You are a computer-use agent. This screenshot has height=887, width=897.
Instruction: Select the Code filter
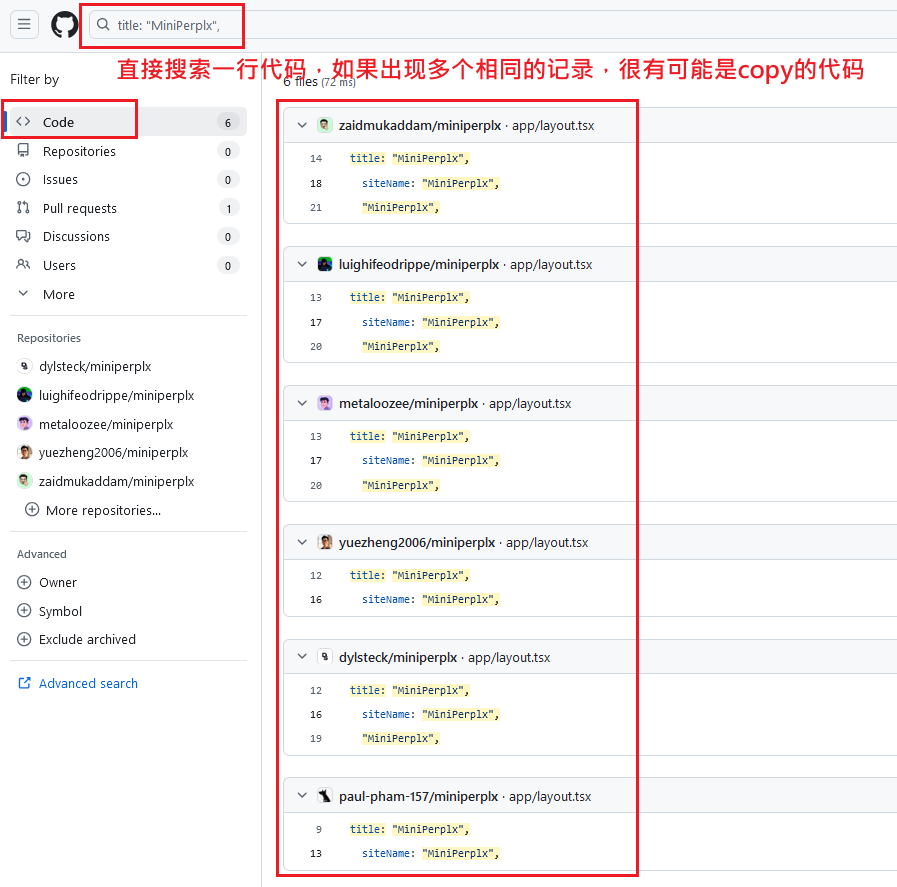[128, 122]
